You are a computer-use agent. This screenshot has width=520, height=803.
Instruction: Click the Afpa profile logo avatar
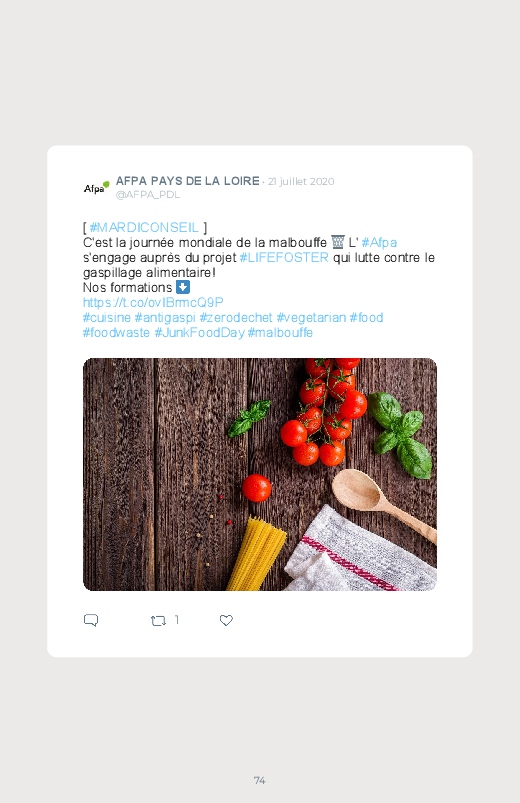97,187
